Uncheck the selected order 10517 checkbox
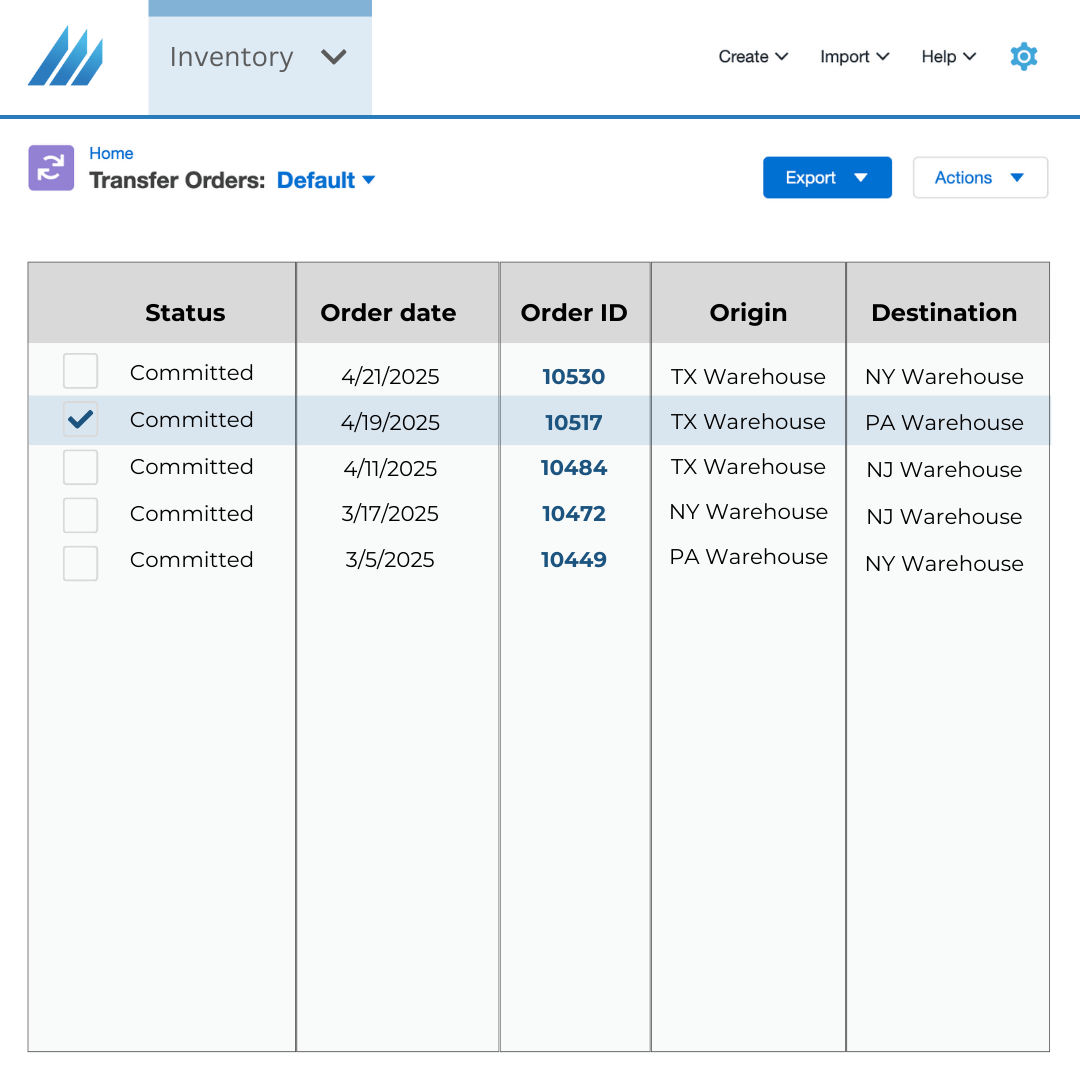 point(80,420)
